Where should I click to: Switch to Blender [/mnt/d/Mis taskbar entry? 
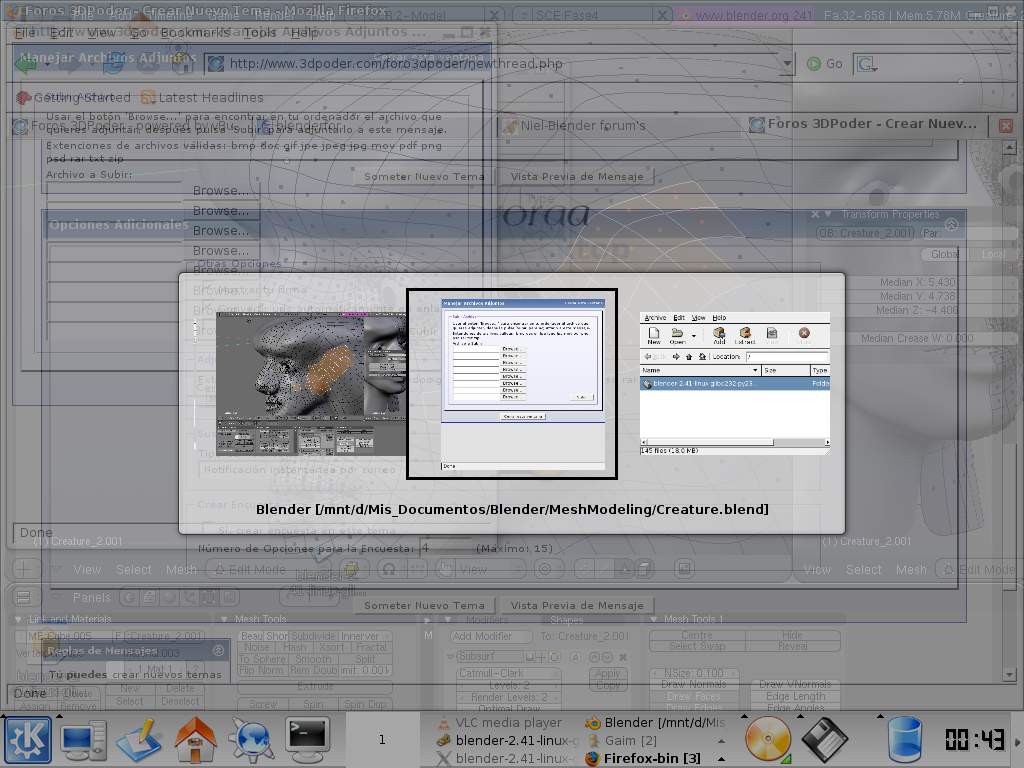656,722
